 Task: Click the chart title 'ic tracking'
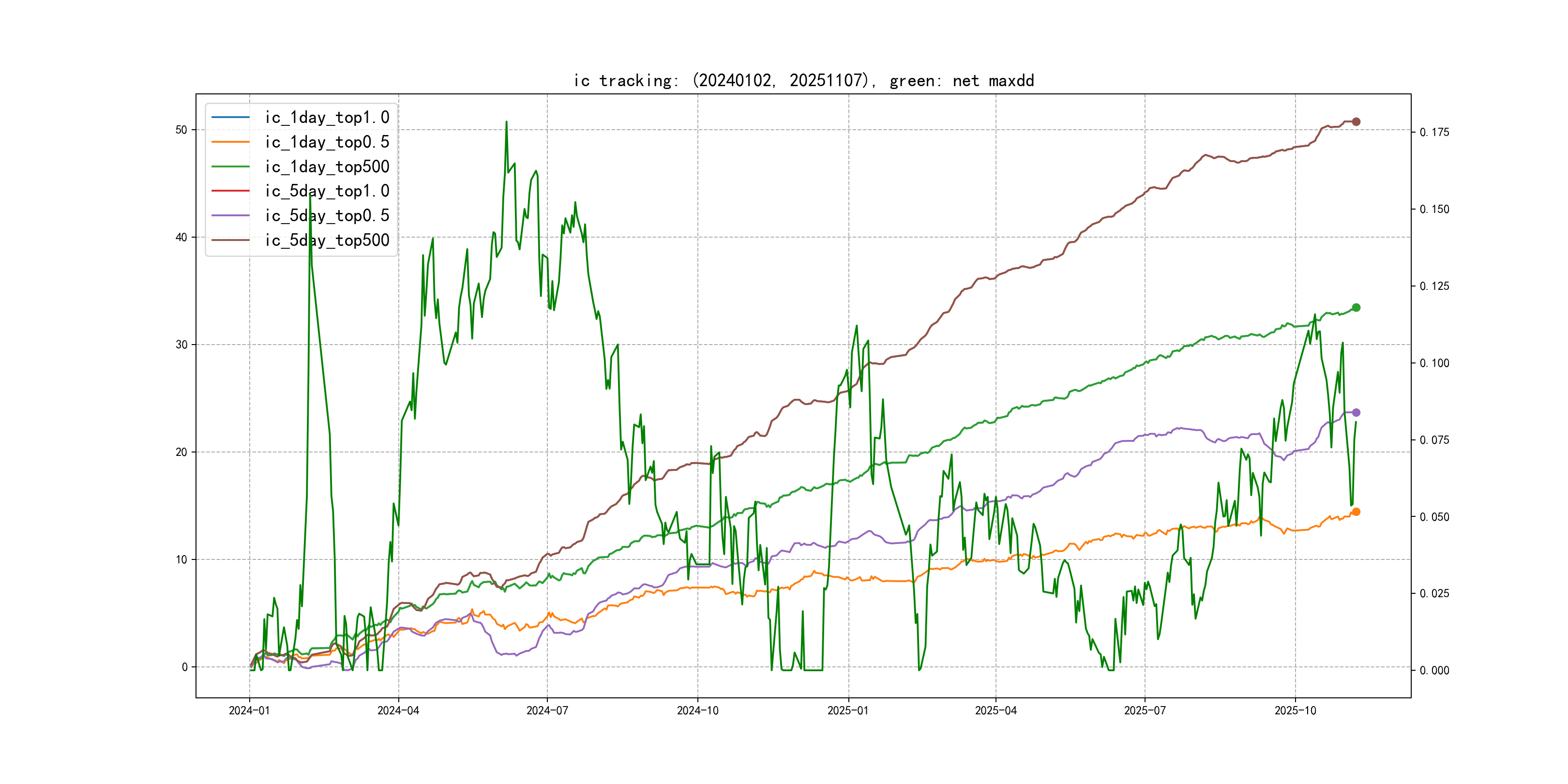803,80
